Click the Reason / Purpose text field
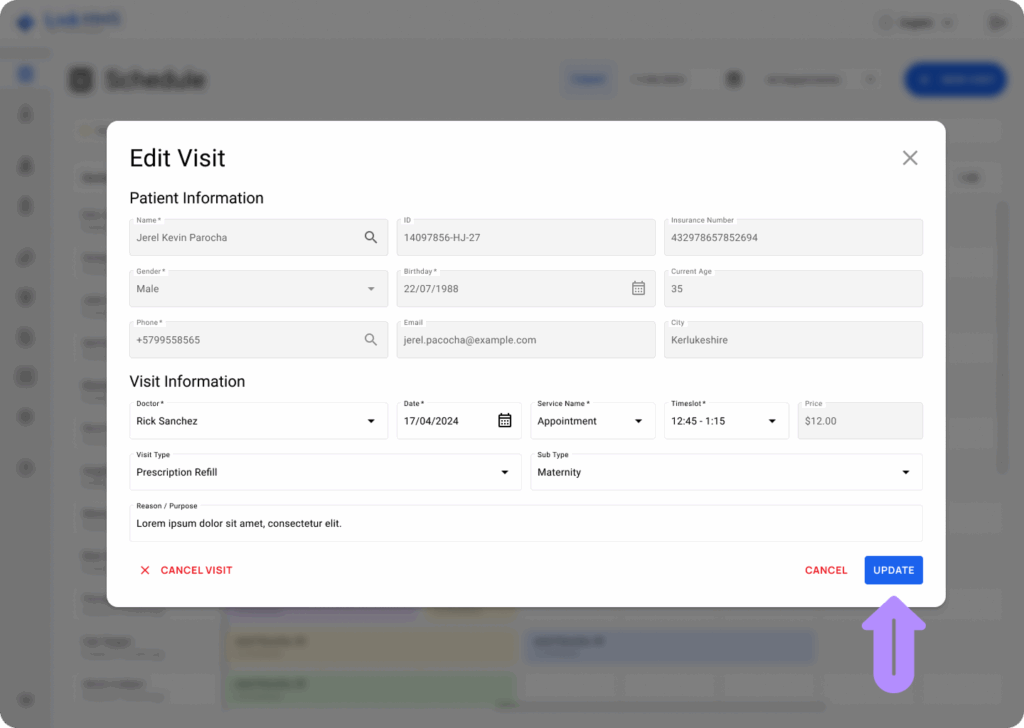The width and height of the screenshot is (1024, 728). click(526, 523)
